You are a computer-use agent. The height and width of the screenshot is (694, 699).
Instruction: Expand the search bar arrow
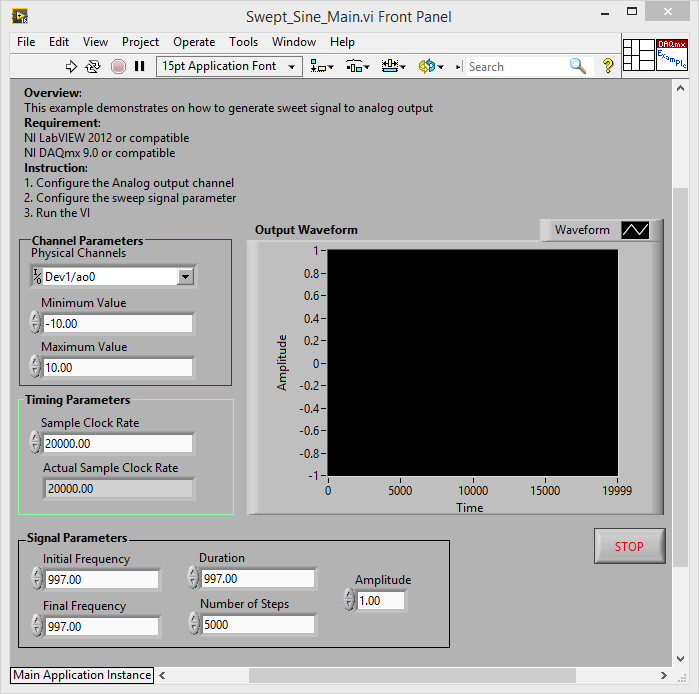(458, 67)
